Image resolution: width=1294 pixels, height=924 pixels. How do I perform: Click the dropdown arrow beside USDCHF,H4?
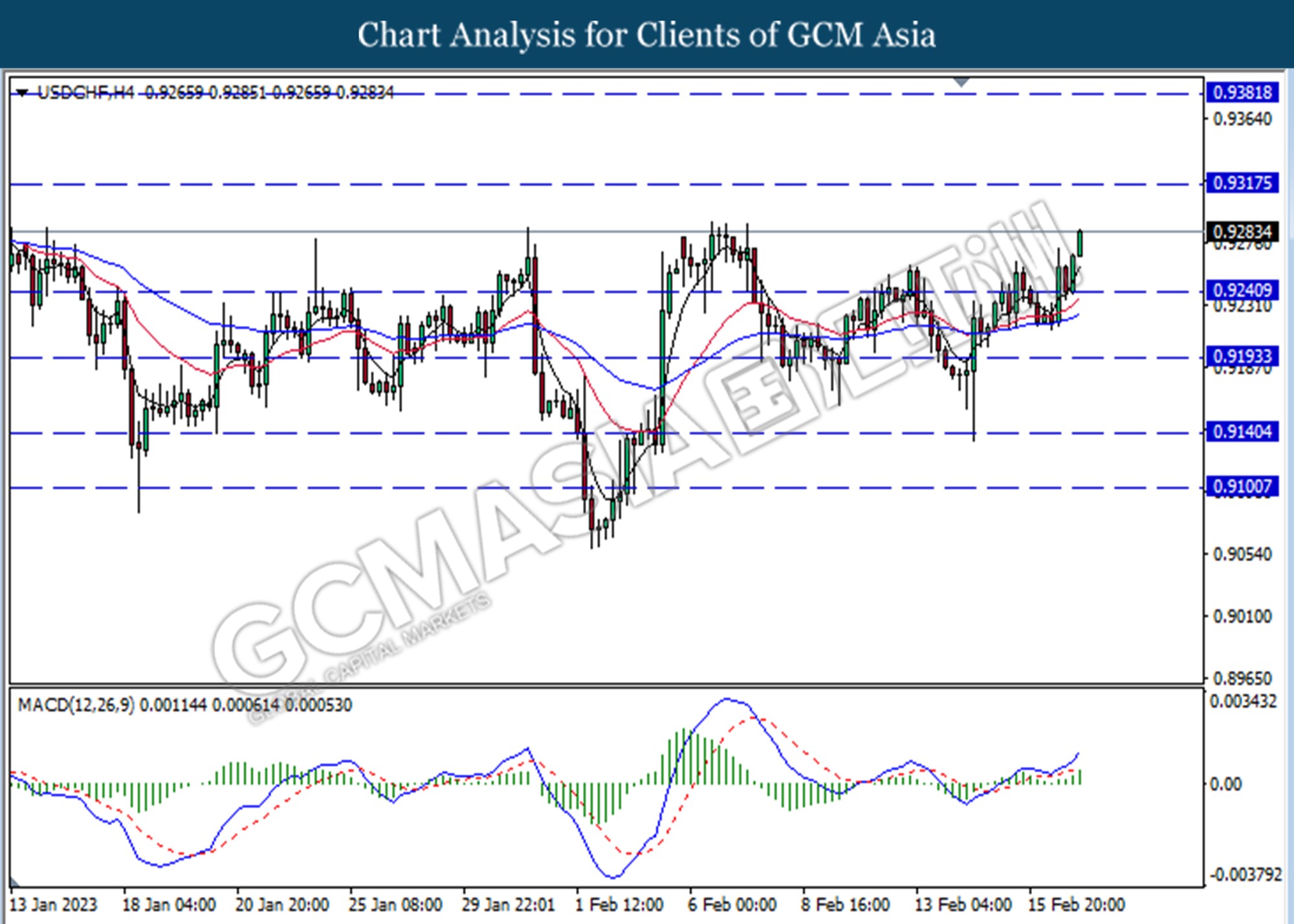point(23,93)
